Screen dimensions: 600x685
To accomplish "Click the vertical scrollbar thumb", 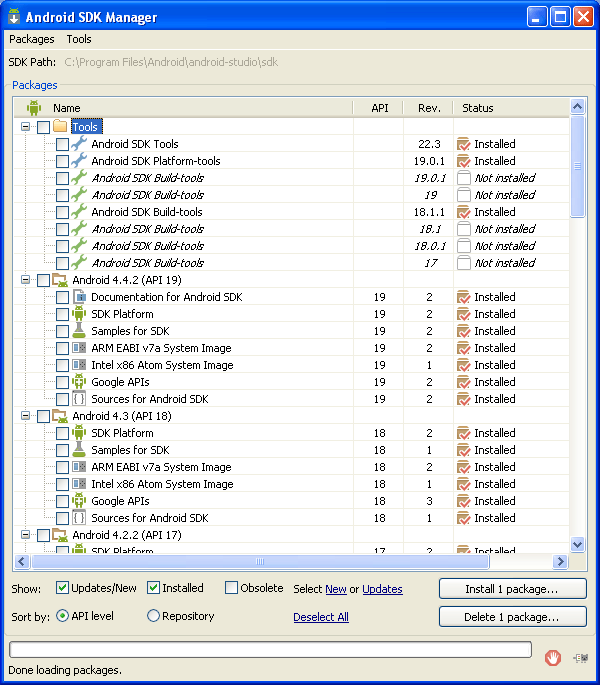I will tap(577, 166).
